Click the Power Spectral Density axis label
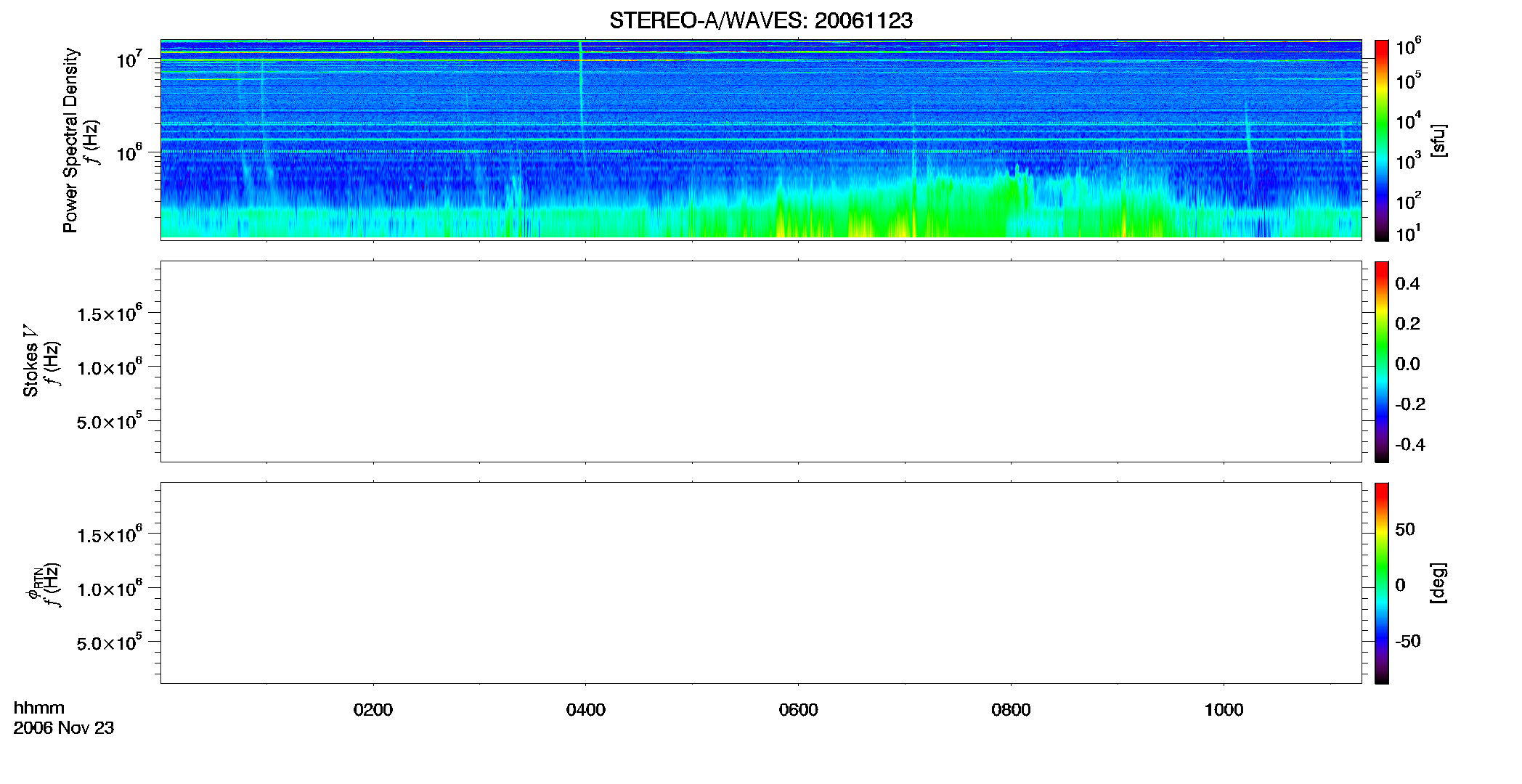This screenshot has width=1522, height=784. (x=70, y=140)
